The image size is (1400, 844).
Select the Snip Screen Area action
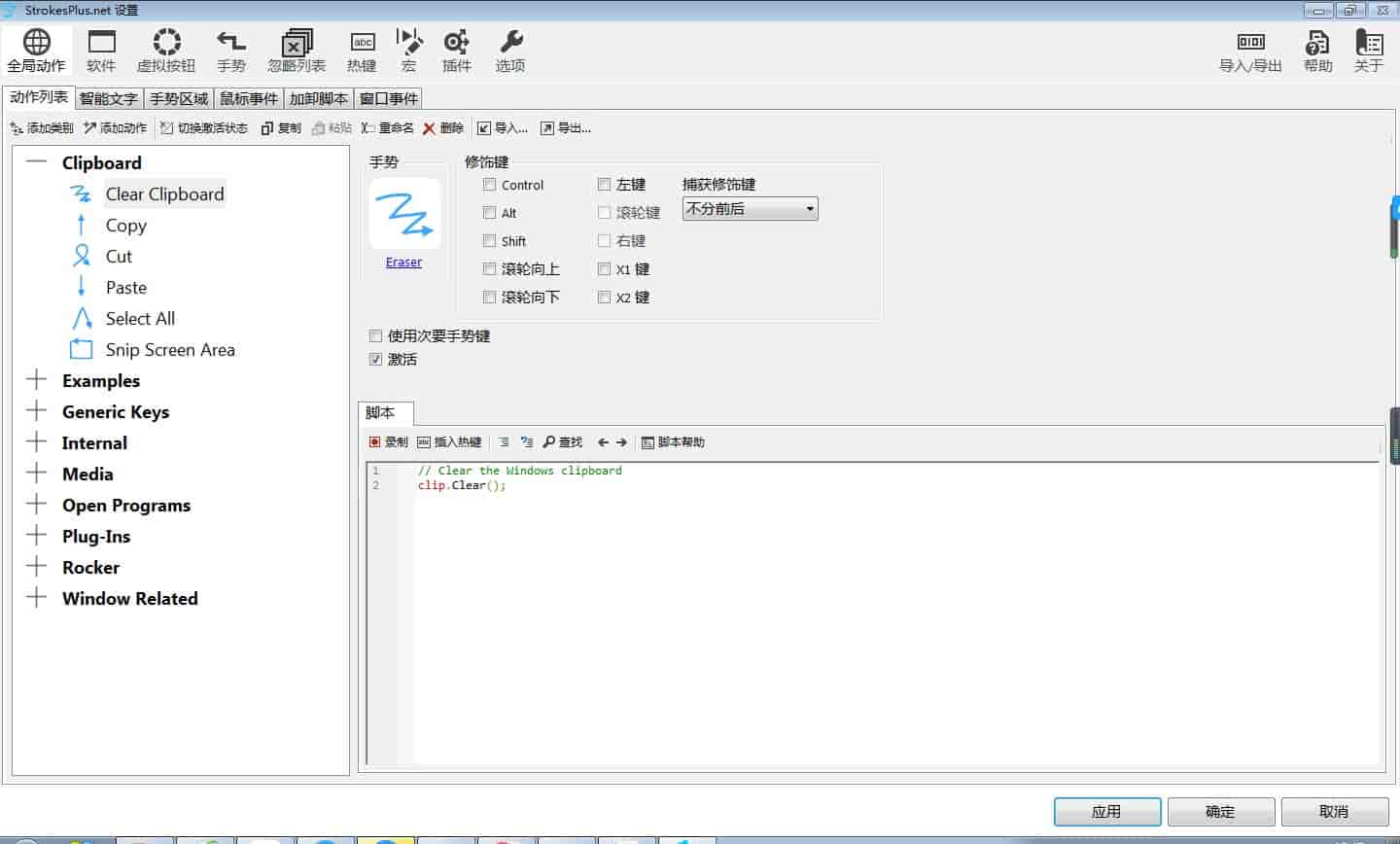(x=170, y=350)
